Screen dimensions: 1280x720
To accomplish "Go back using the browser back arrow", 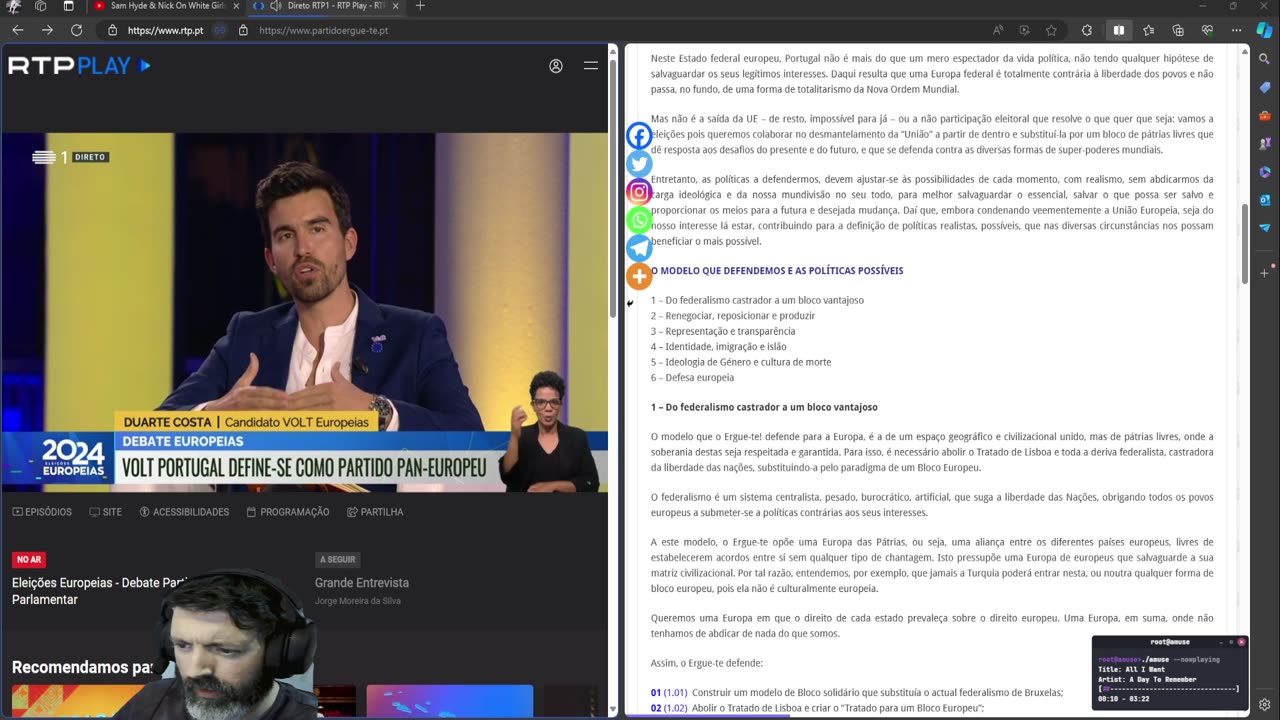I will [17, 30].
